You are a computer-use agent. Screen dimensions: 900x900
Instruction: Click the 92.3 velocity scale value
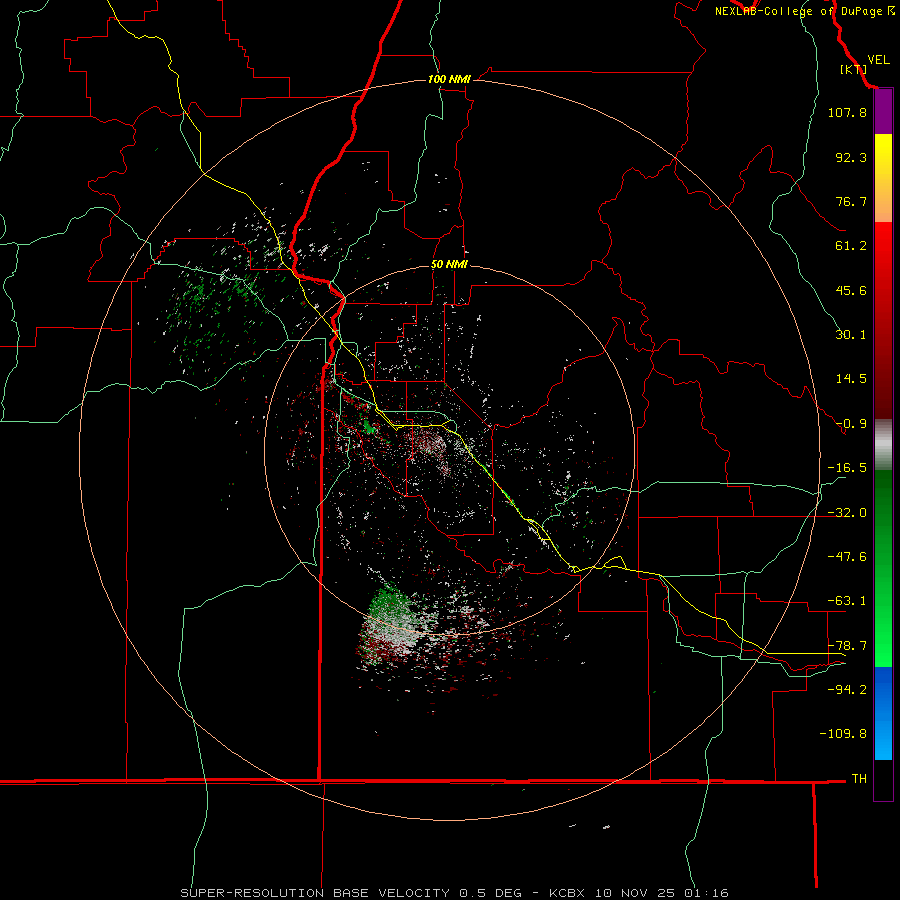(x=851, y=157)
